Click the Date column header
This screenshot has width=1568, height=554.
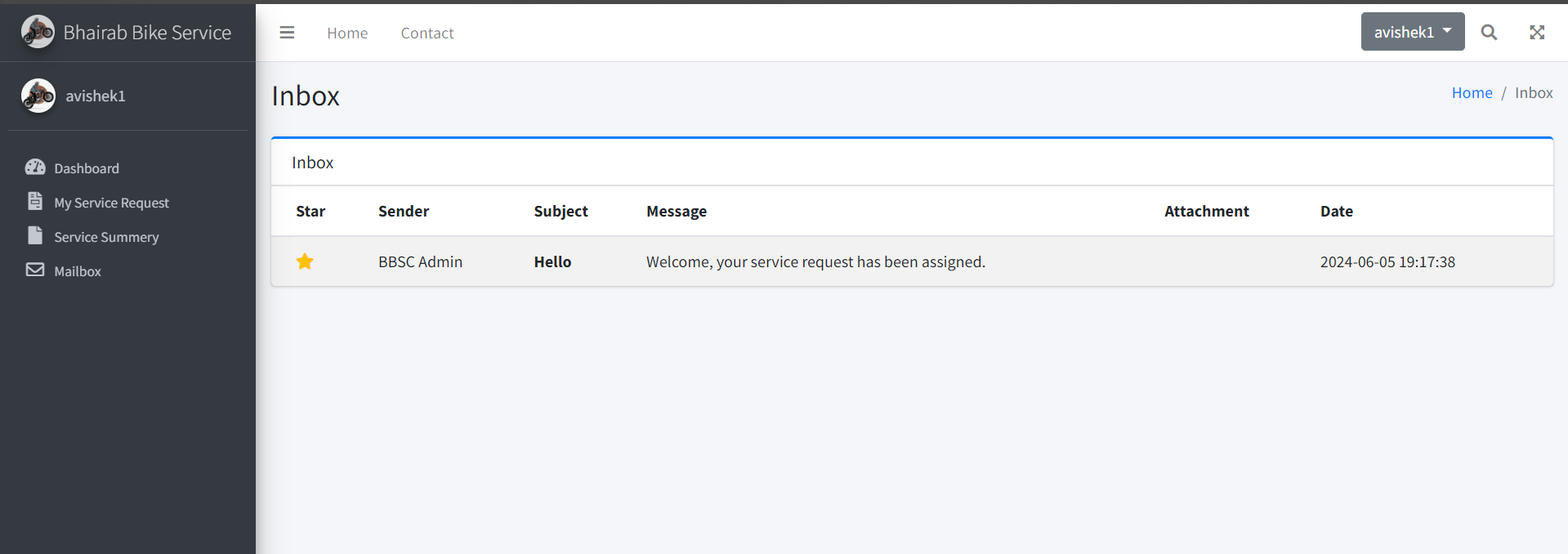coord(1337,212)
